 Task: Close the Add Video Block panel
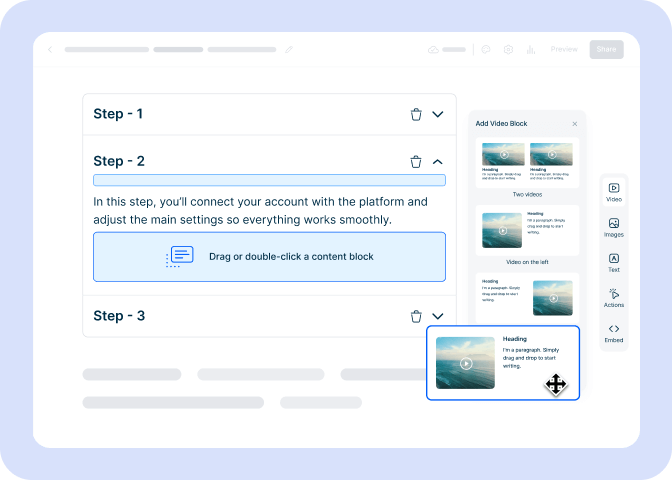pyautogui.click(x=575, y=124)
